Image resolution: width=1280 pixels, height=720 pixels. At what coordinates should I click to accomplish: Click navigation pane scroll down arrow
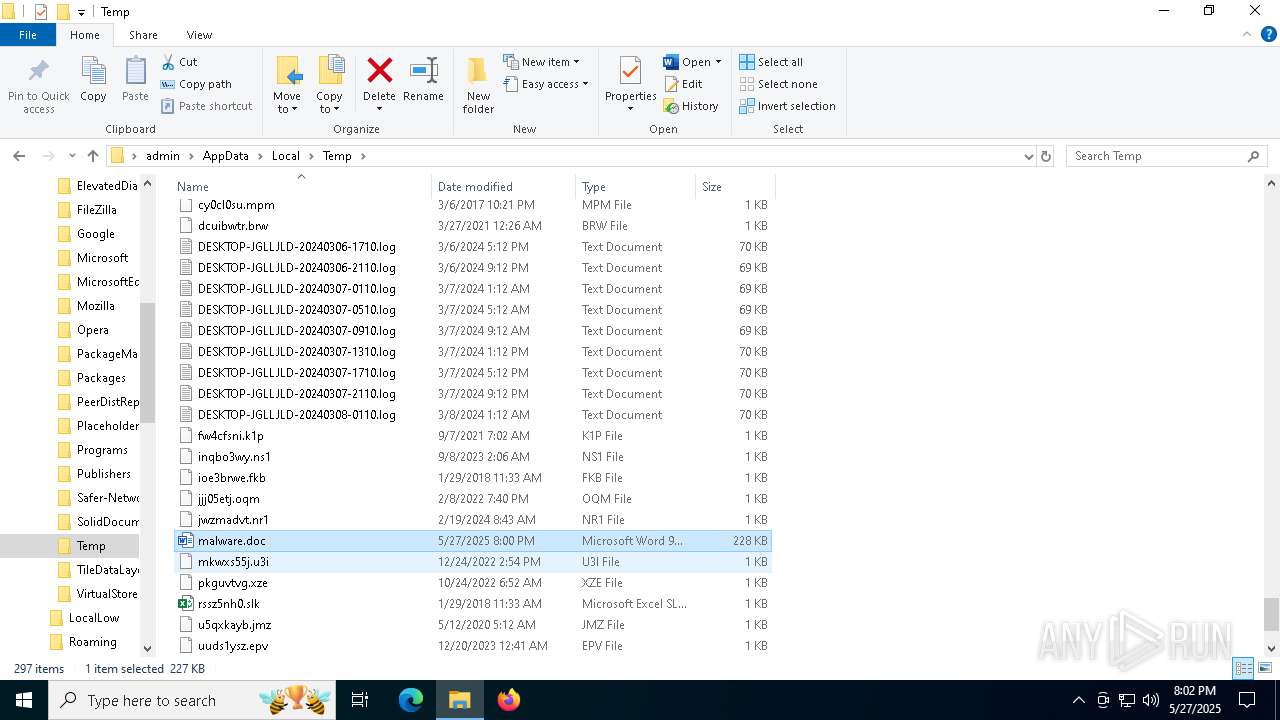pyautogui.click(x=148, y=648)
